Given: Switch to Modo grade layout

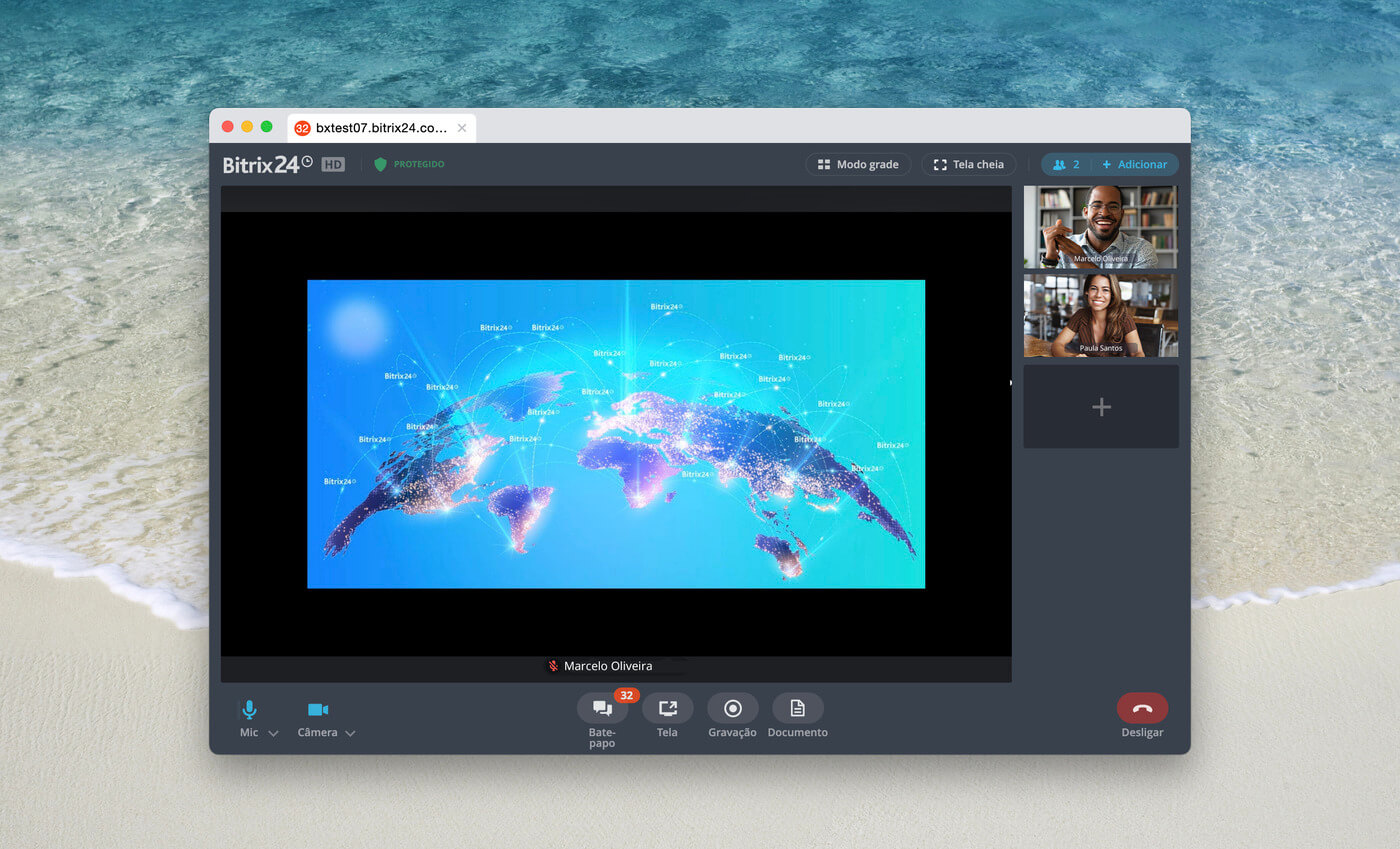Looking at the screenshot, I should [x=858, y=164].
